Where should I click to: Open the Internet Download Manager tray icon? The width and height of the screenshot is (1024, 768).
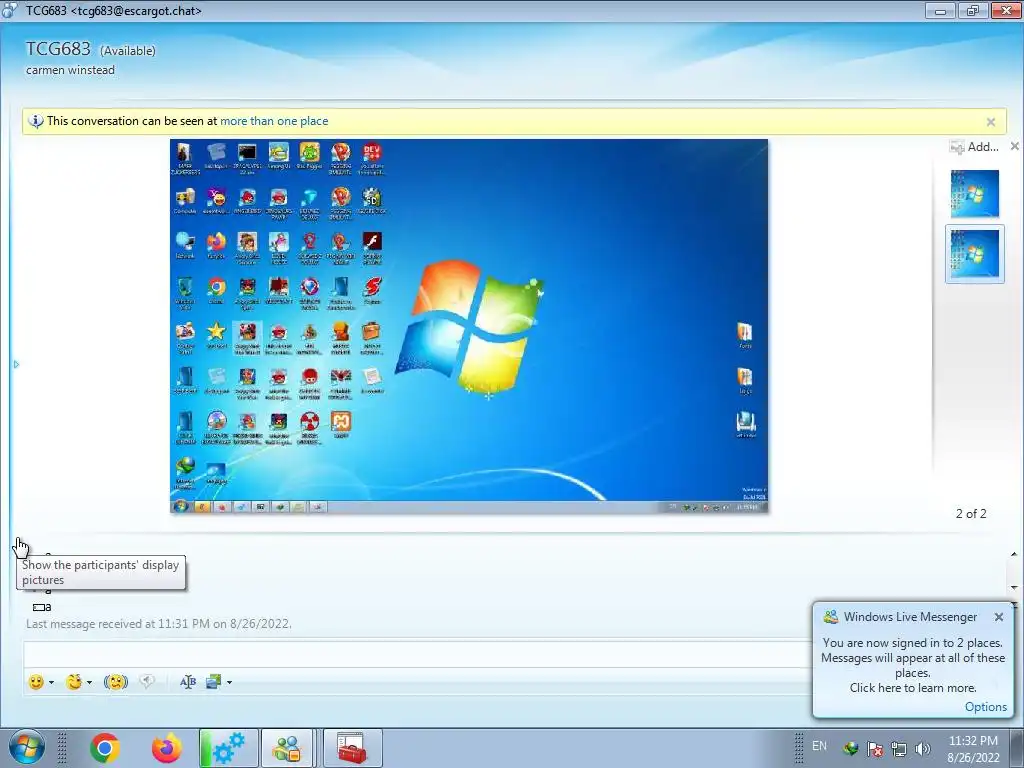850,748
